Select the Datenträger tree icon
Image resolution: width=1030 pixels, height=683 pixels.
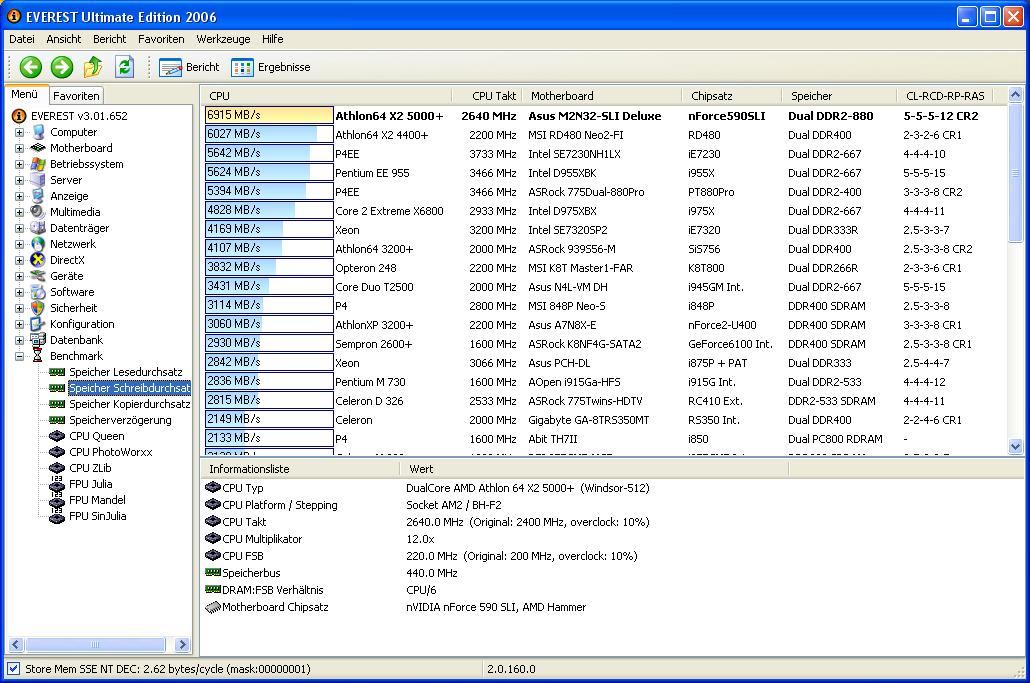pos(39,228)
